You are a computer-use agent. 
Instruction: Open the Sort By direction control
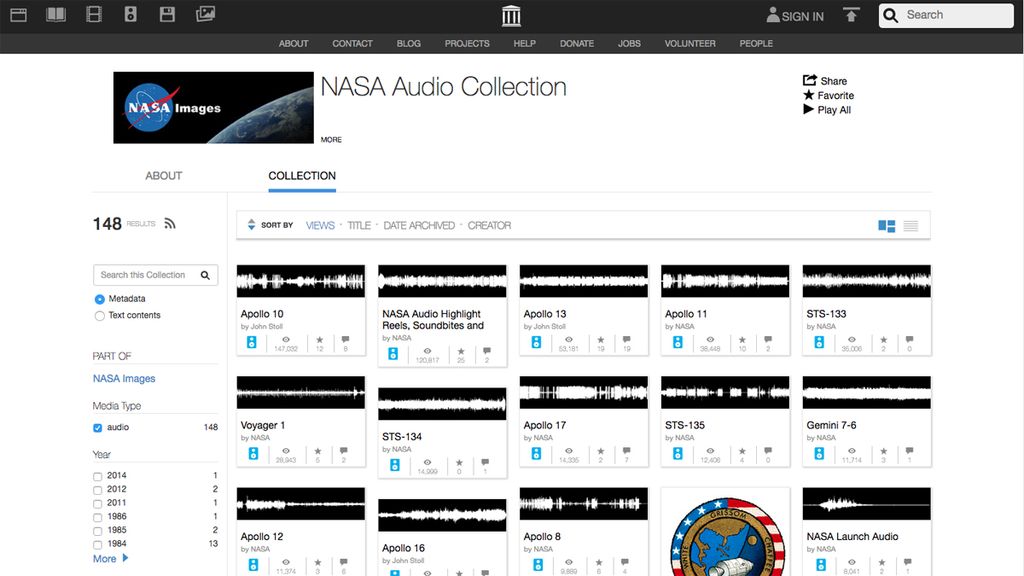pyautogui.click(x=251, y=225)
